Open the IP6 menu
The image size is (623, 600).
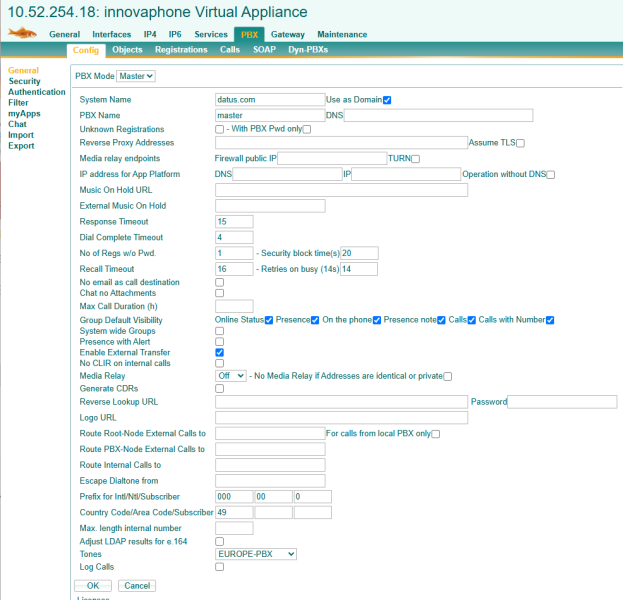(x=175, y=35)
